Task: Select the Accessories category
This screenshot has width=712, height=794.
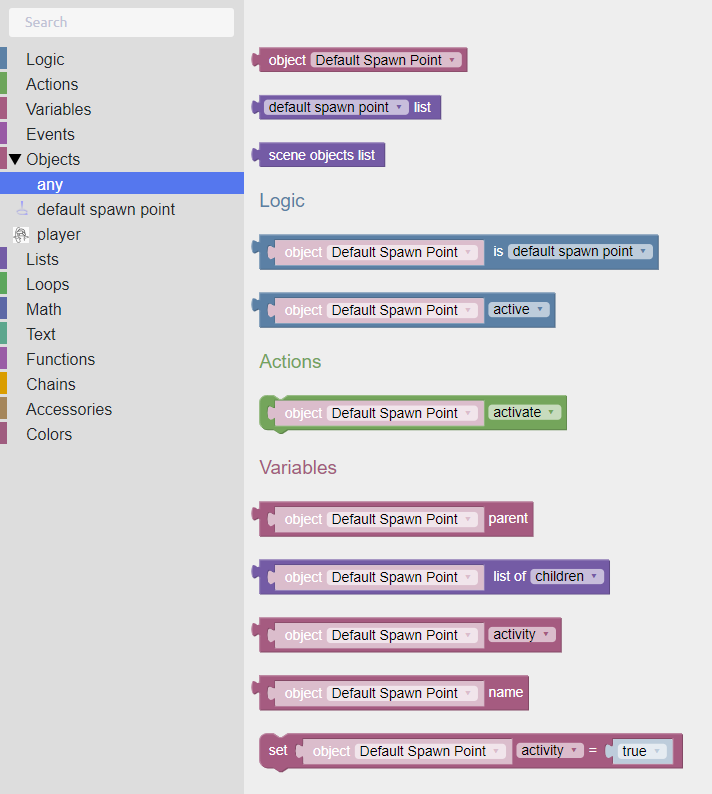Action: [69, 409]
